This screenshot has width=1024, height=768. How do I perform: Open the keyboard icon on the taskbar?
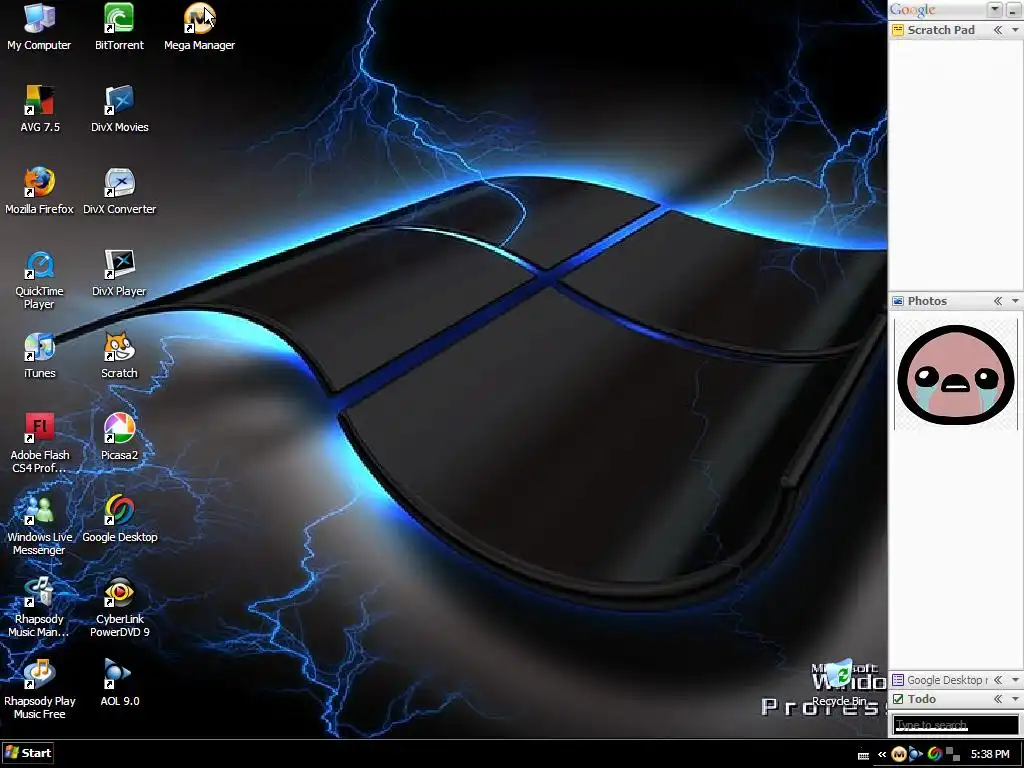point(863,756)
